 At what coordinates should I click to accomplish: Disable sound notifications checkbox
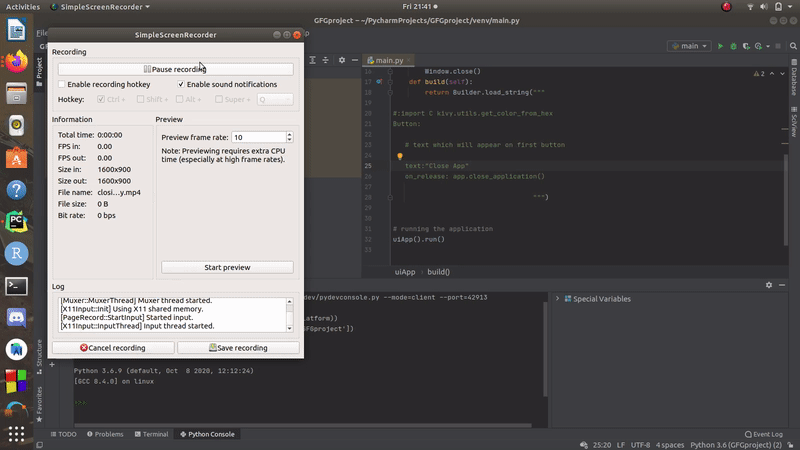tap(181, 85)
